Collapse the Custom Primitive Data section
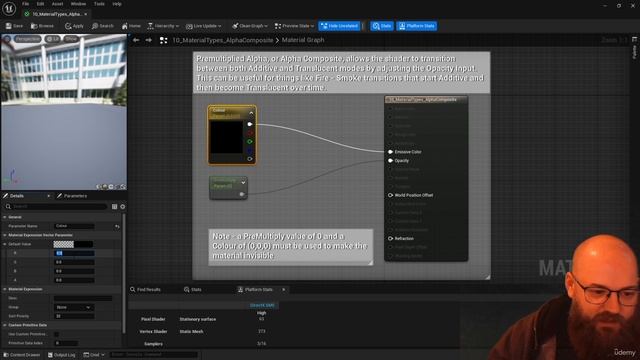This screenshot has width=640, height=360. click(5, 325)
